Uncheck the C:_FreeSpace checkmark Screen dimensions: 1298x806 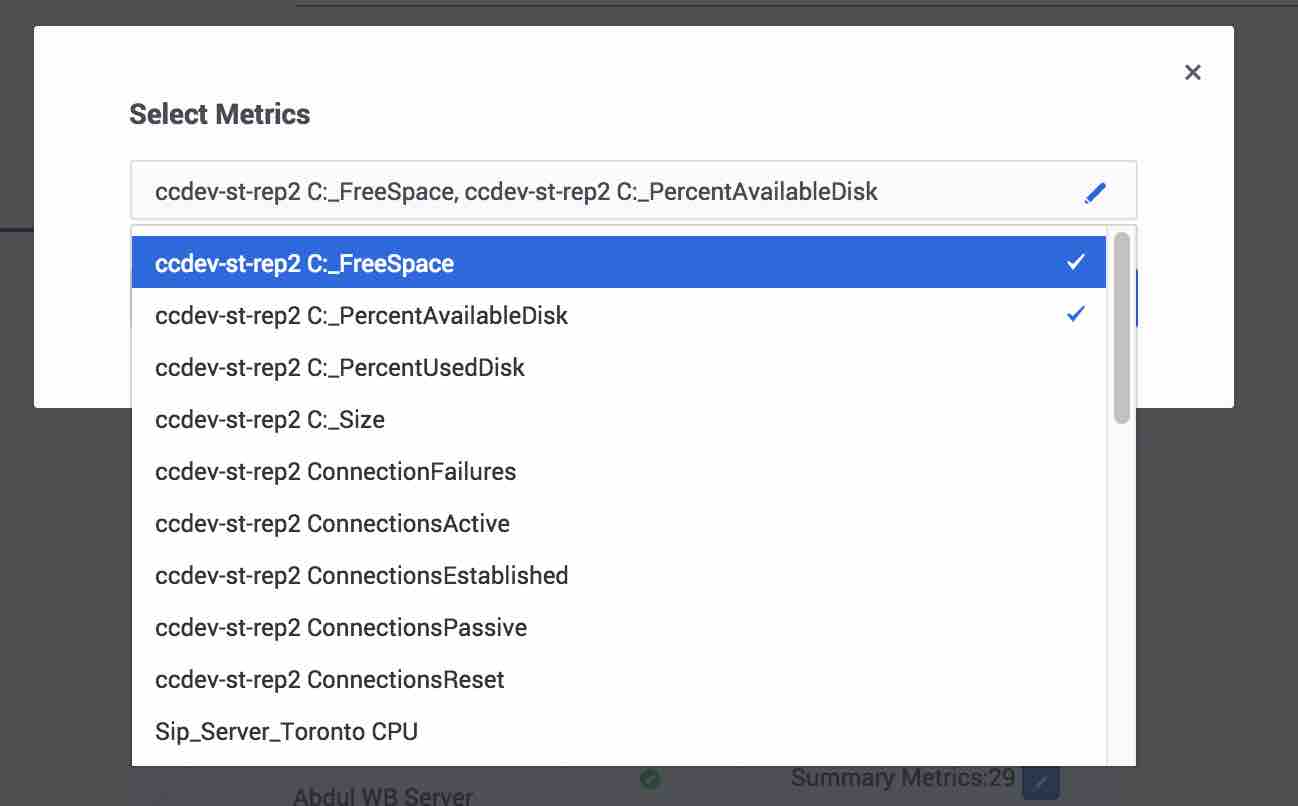click(1076, 263)
